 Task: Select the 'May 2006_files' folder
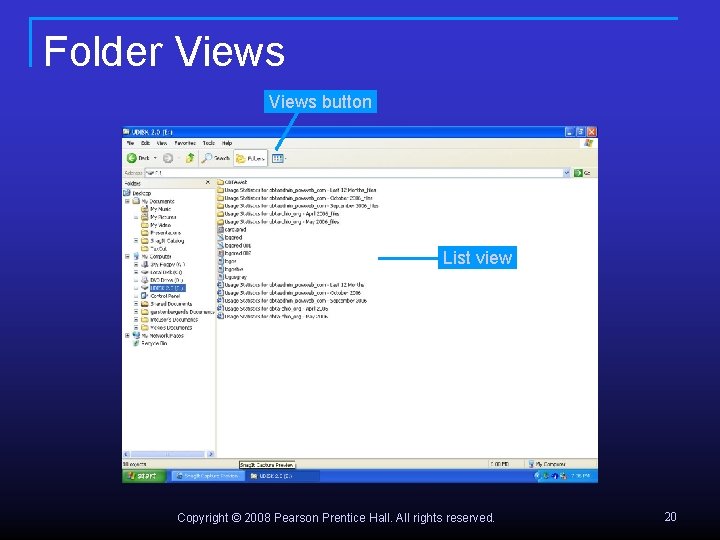(x=278, y=222)
